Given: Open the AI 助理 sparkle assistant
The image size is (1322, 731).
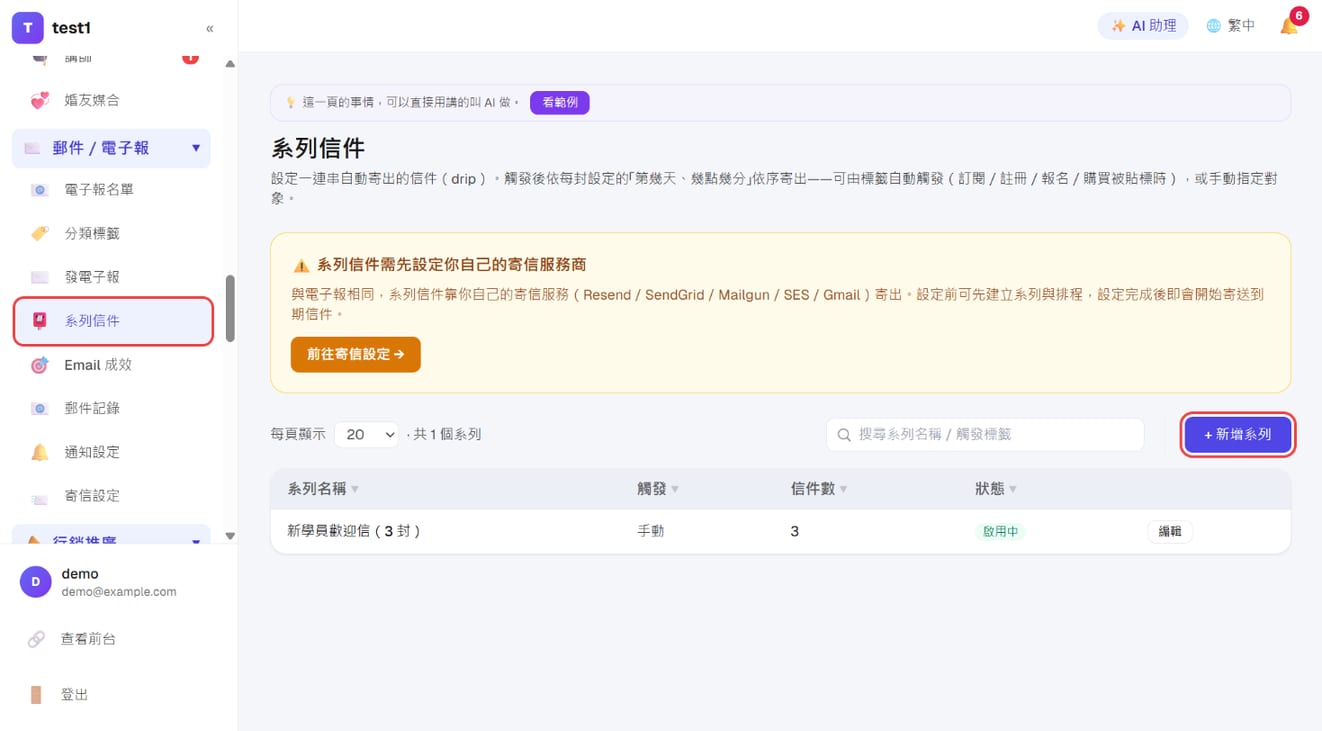Looking at the screenshot, I should coord(1143,26).
